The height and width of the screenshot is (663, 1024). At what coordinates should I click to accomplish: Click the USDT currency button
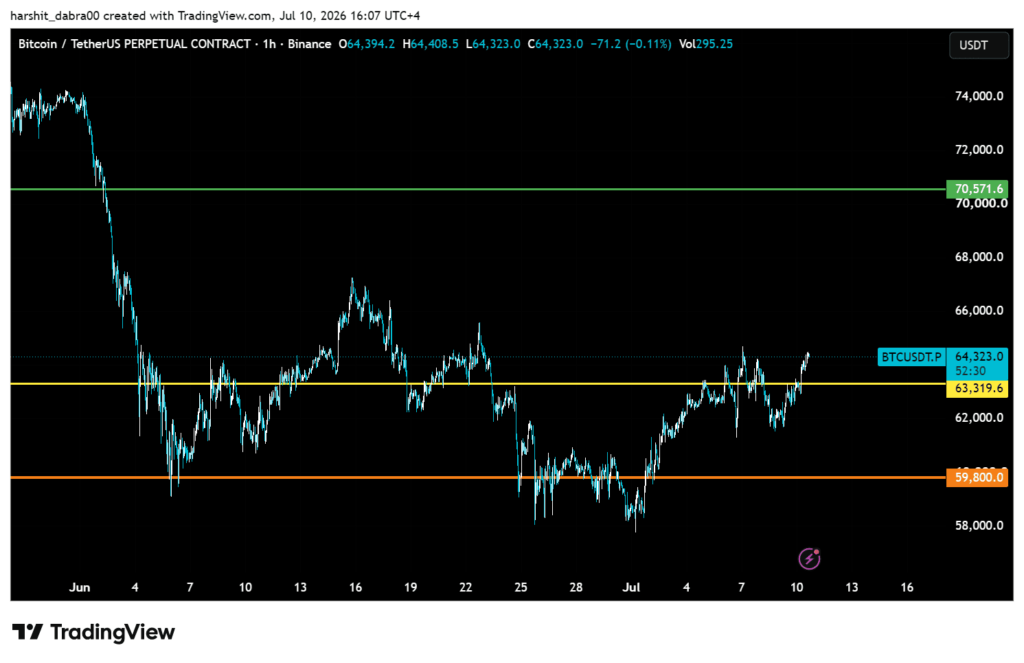coord(978,45)
